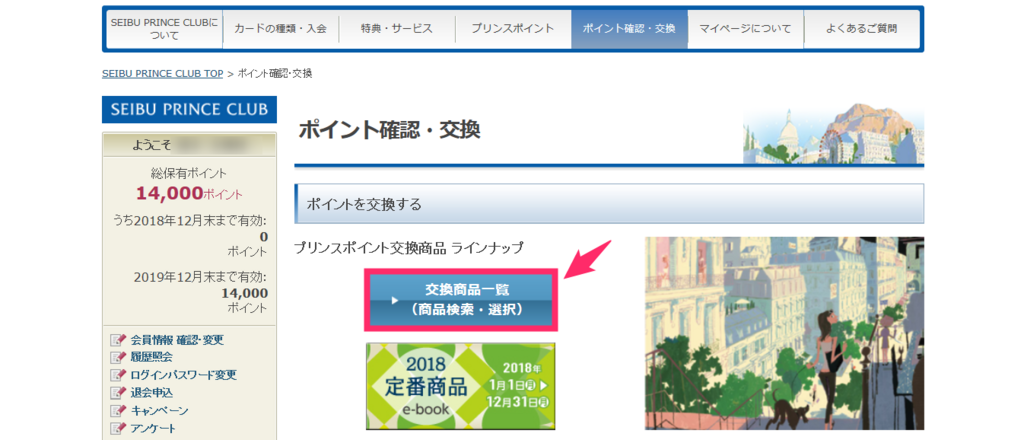Open the SEIBU PRINCE CLUBについて tab

164,29
